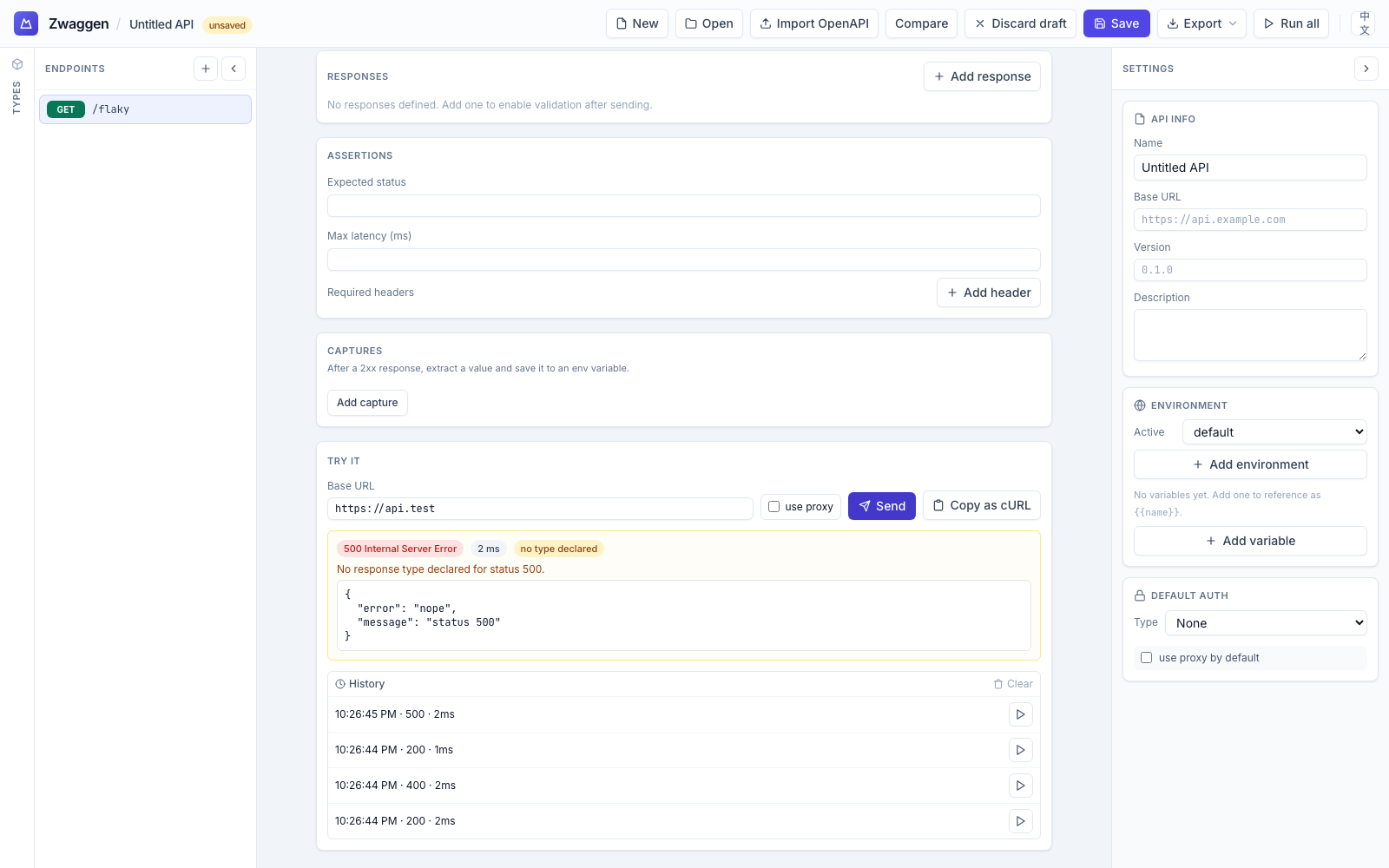
Task: Open the Active environment dropdown
Action: (x=1274, y=432)
